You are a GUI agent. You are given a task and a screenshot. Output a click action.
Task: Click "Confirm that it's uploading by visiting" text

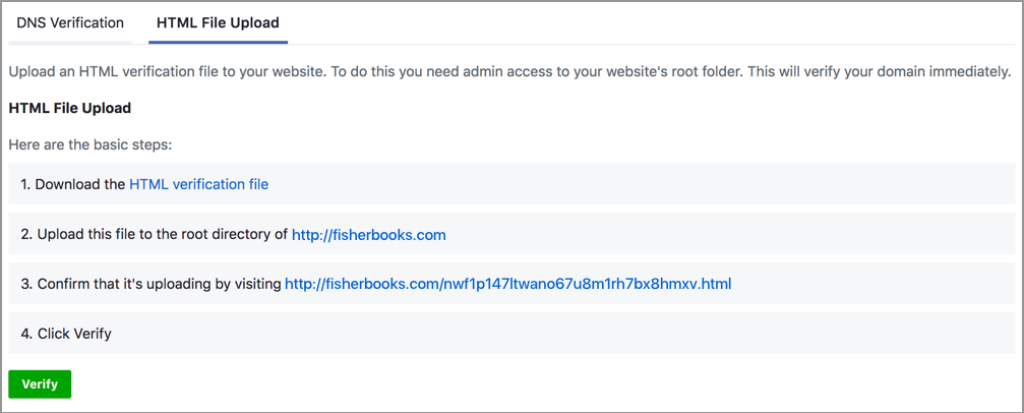152,284
